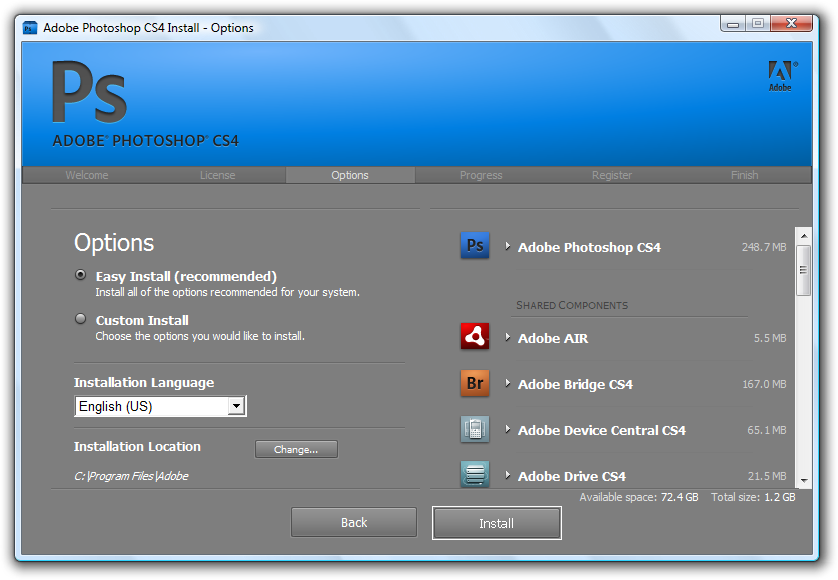
Task: Expand the Adobe AIR component arrow
Action: (x=508, y=337)
